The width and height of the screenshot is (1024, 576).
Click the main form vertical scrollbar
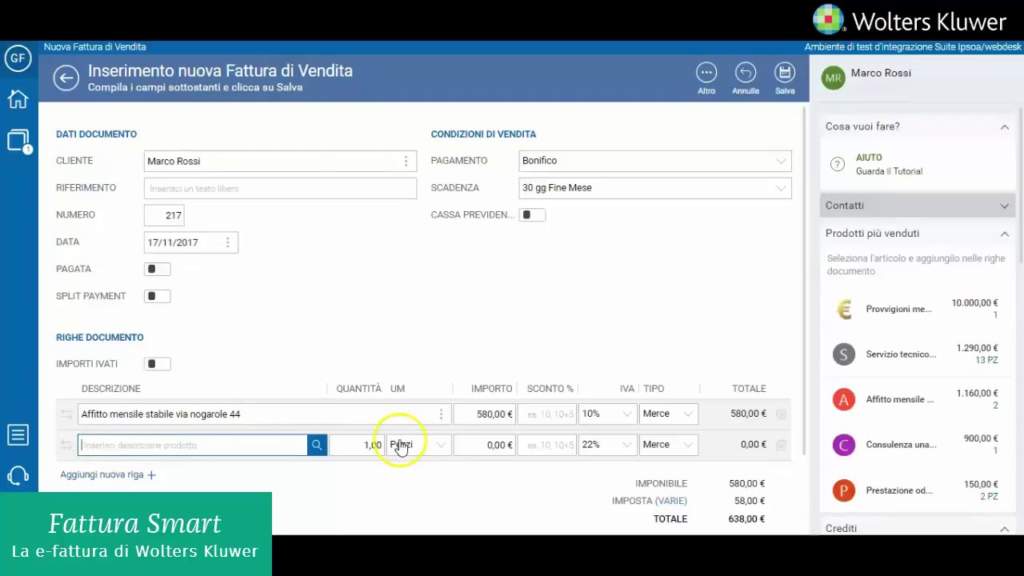click(804, 281)
